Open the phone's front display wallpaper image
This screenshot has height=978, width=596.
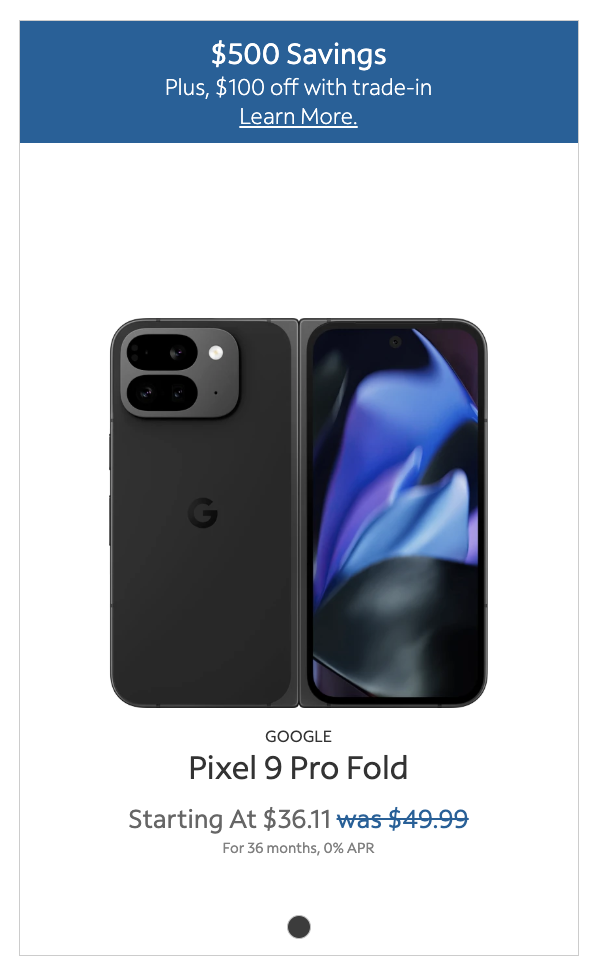coord(395,513)
